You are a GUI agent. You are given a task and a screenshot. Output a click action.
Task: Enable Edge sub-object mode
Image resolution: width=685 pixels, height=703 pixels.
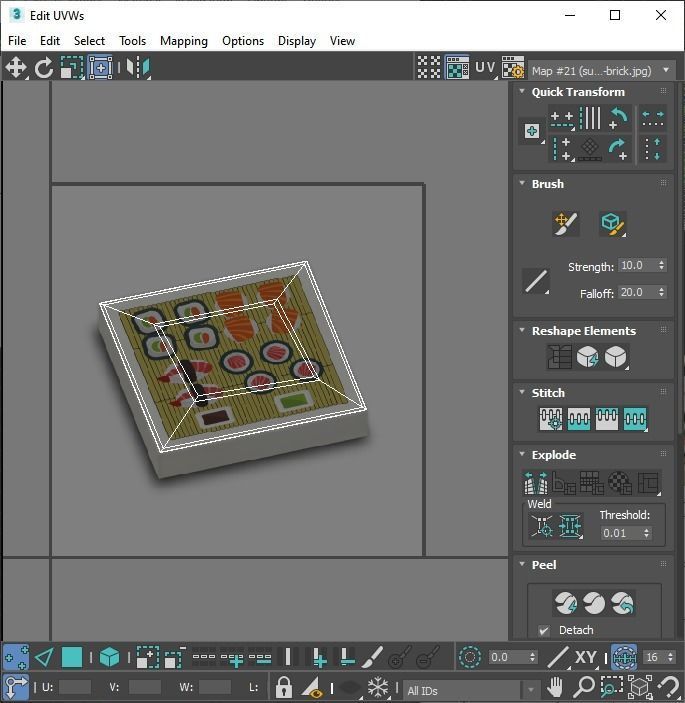[44, 658]
